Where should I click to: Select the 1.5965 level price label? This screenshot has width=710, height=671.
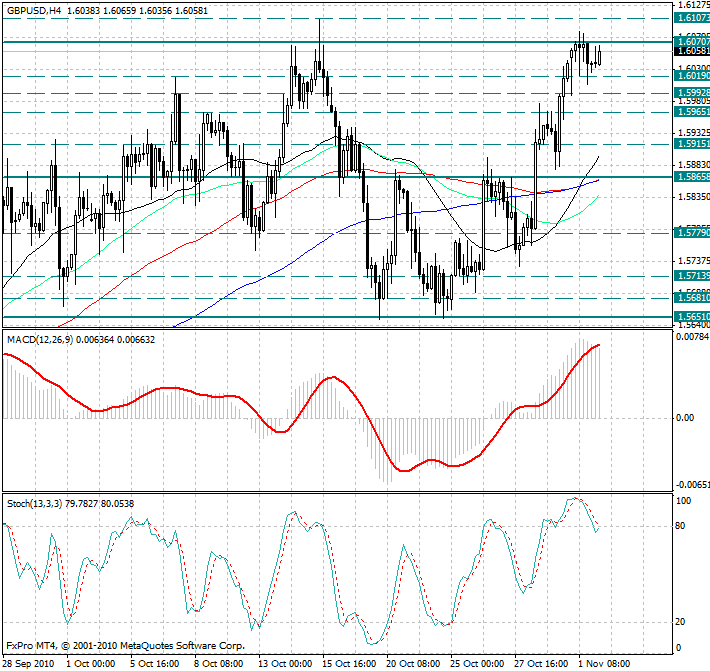pos(692,111)
